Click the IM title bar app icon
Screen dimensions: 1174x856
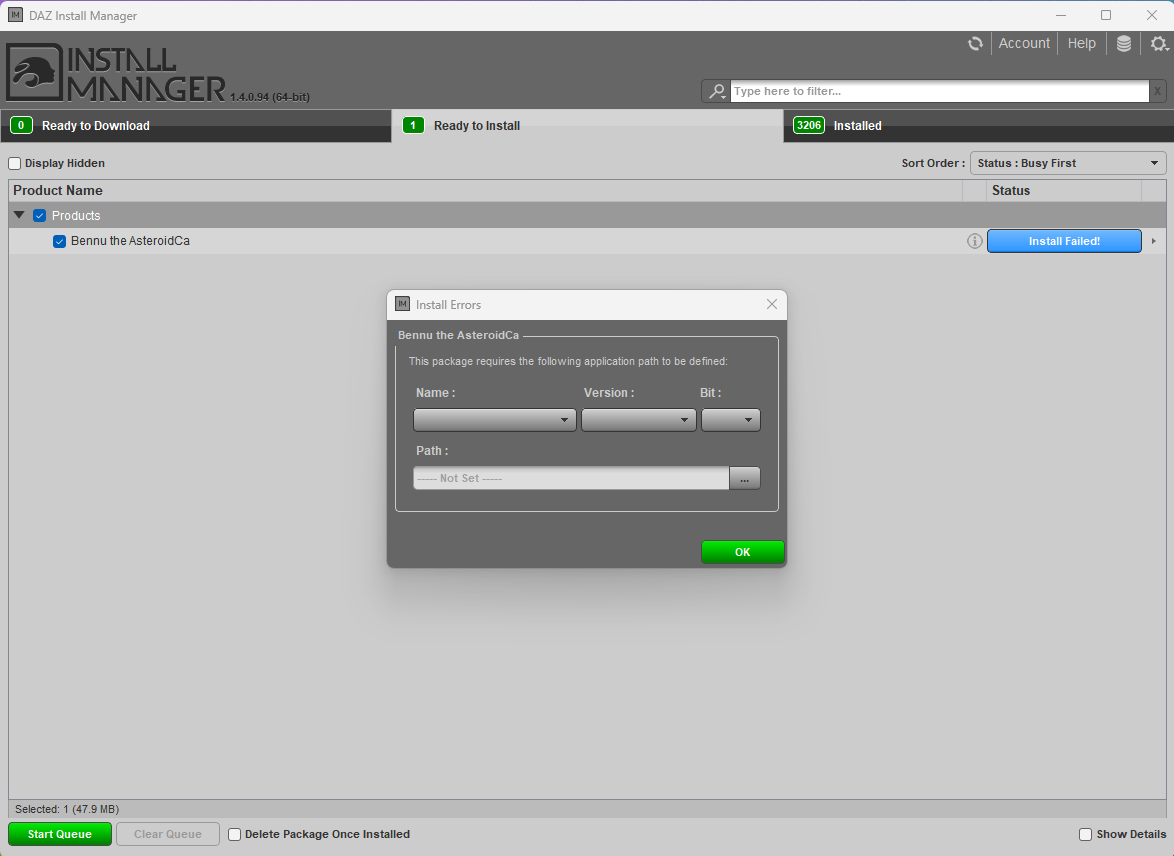(x=15, y=15)
